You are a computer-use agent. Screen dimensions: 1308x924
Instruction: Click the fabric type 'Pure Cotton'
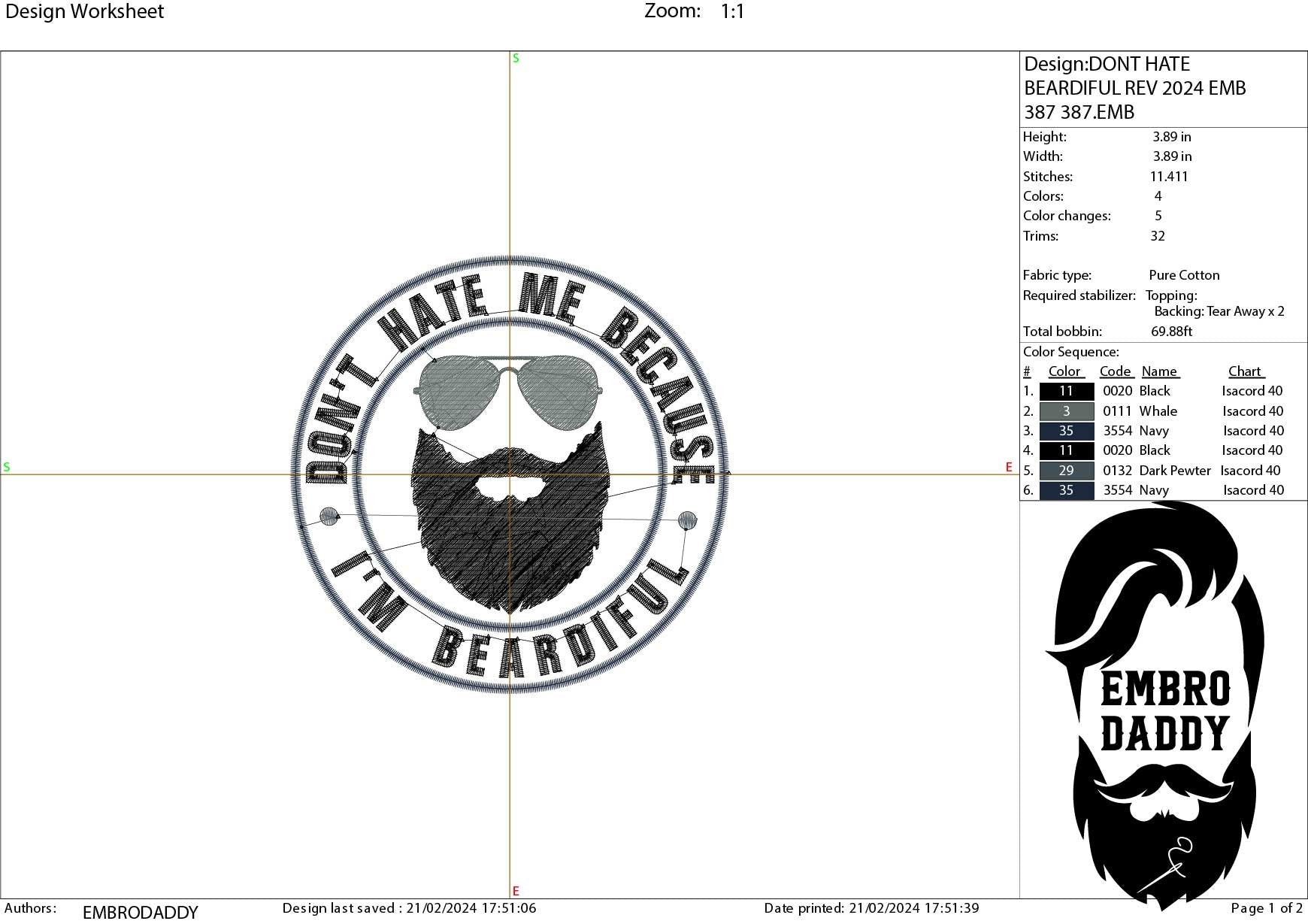point(1184,275)
